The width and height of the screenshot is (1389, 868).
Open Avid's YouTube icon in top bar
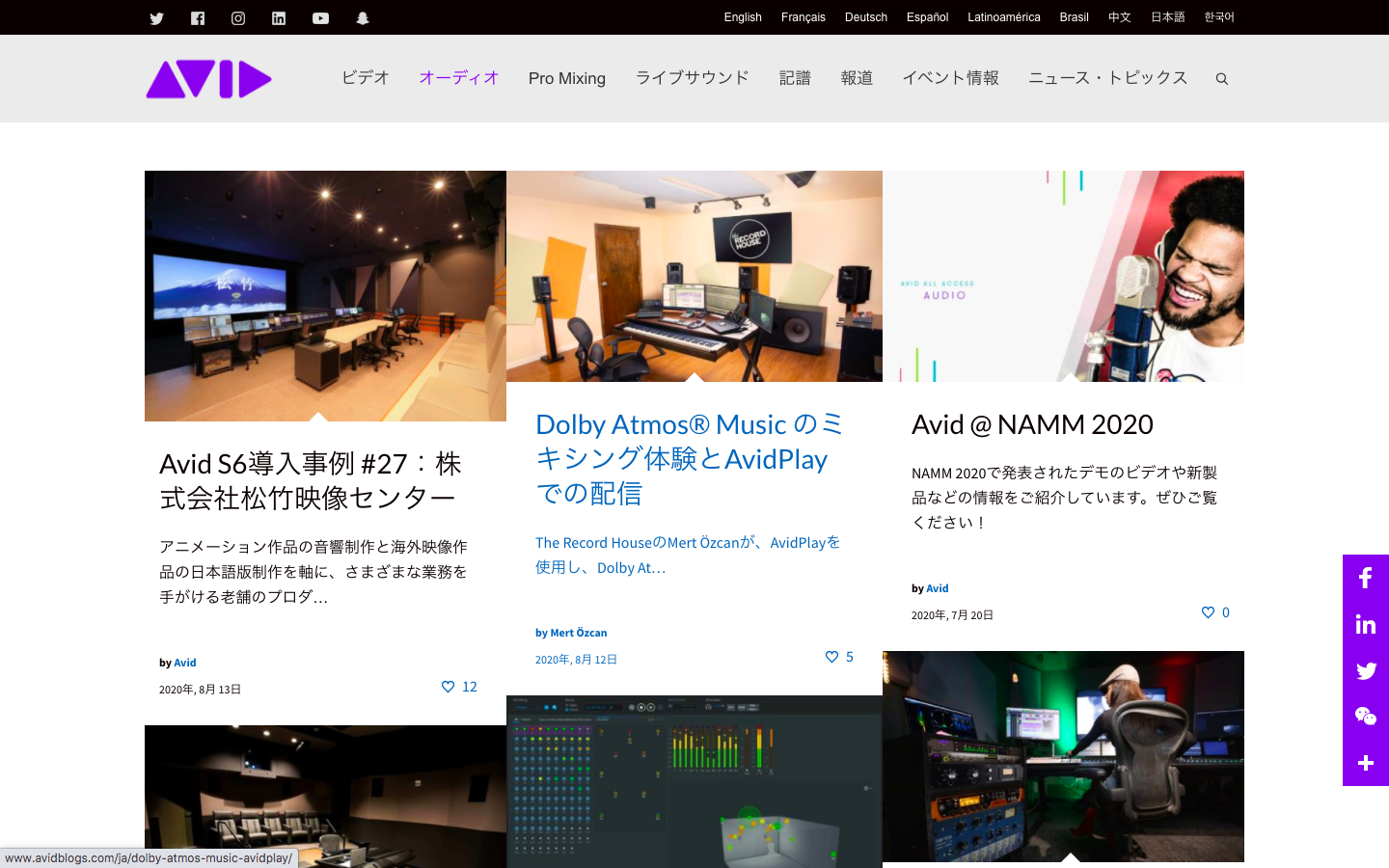(x=320, y=18)
